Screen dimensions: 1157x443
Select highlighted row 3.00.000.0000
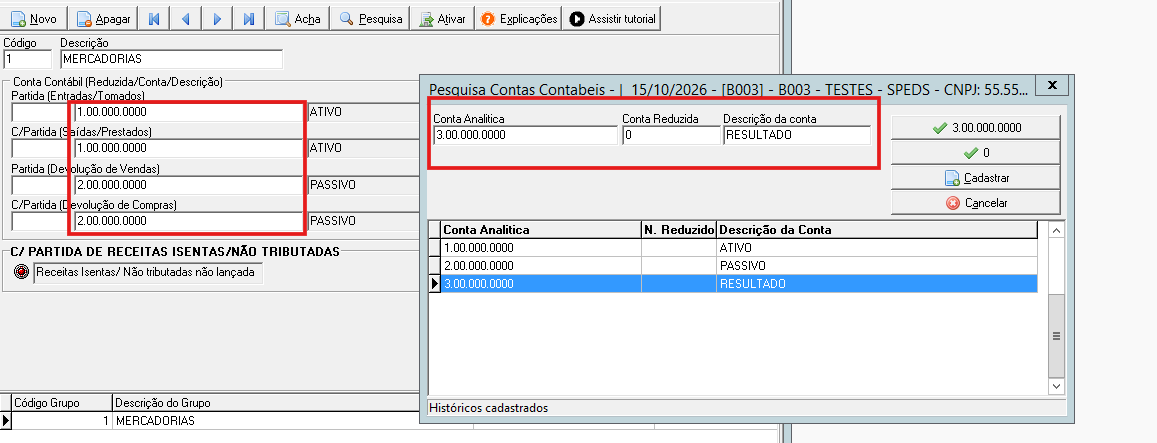733,284
